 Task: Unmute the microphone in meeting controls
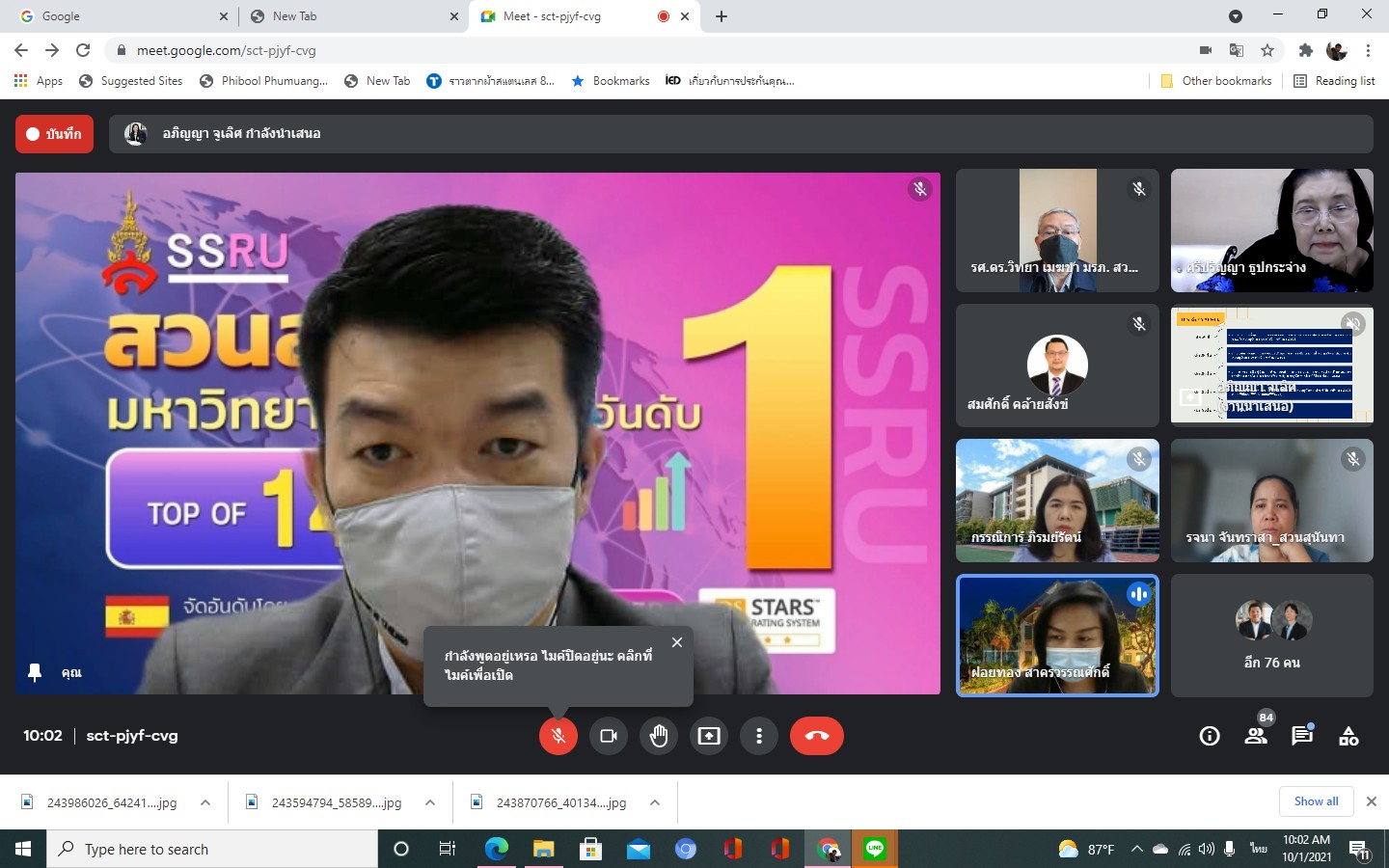pyautogui.click(x=558, y=736)
